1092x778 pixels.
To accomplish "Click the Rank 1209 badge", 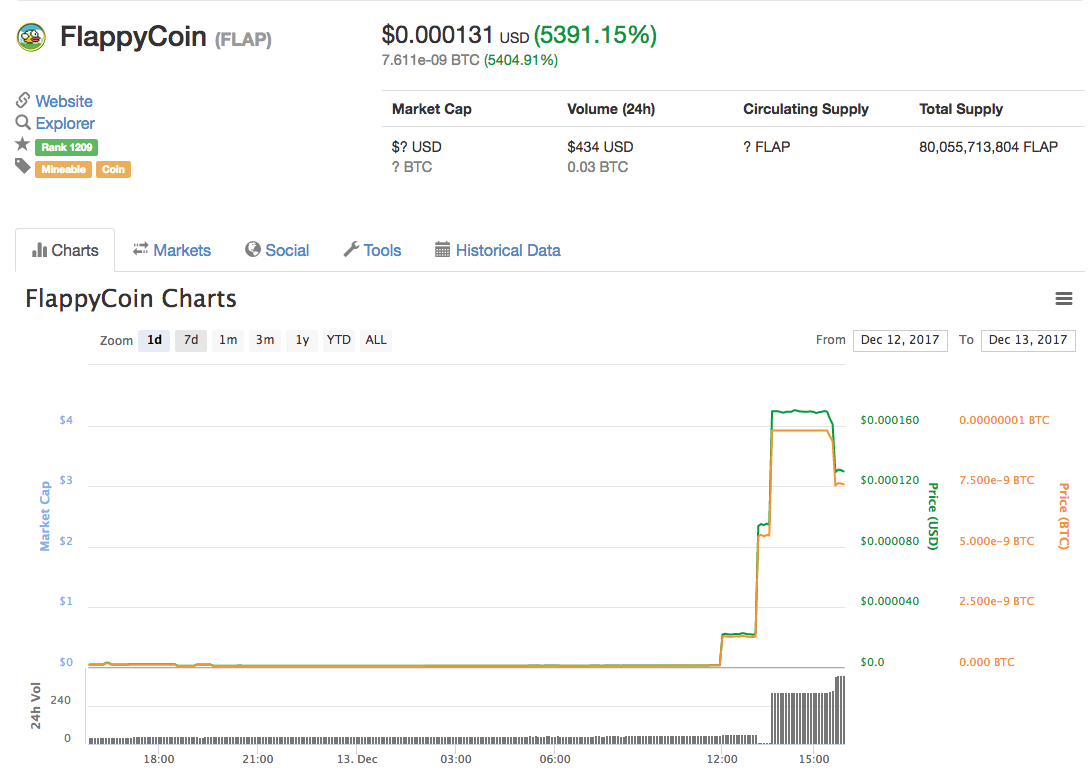I will click(67, 147).
